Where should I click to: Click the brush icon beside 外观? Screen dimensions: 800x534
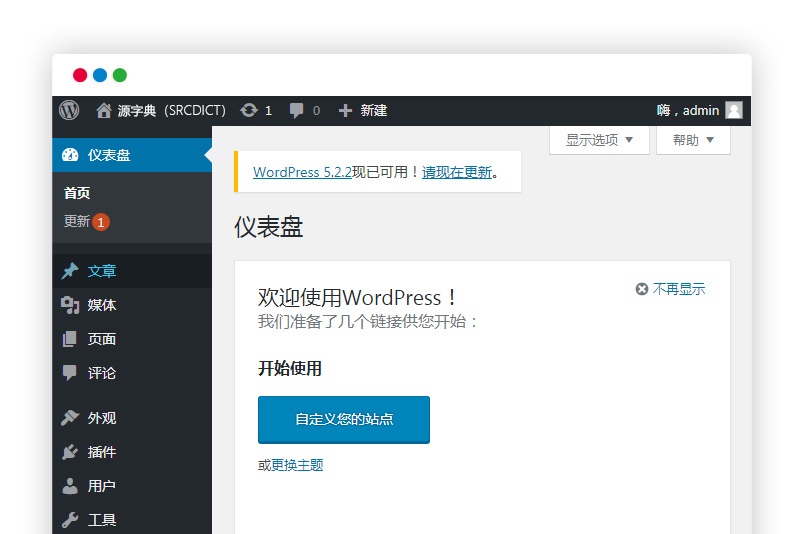(70, 418)
